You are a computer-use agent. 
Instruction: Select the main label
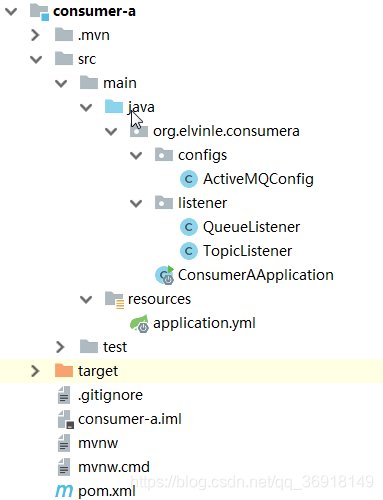coord(120,83)
